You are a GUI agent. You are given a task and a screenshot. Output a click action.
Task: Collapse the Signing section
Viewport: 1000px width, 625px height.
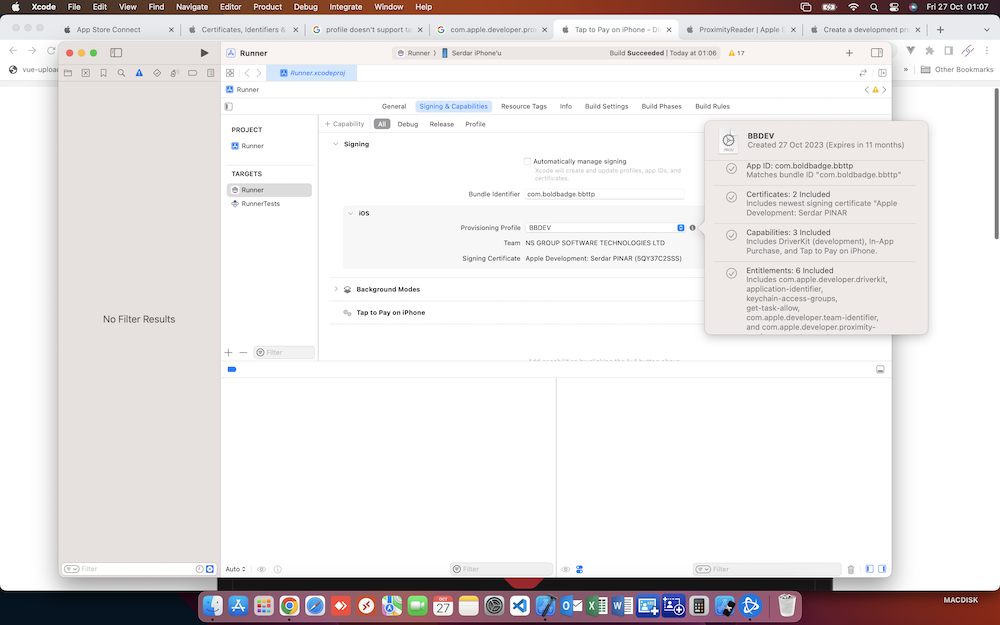pos(335,144)
